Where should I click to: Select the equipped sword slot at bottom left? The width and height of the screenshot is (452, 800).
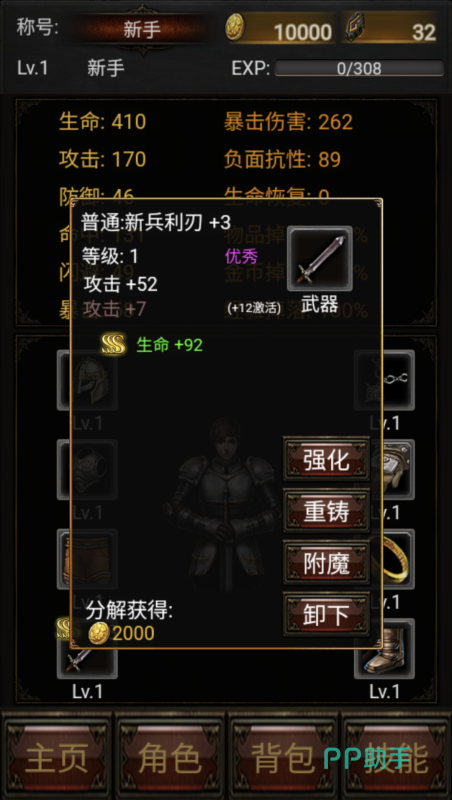tap(87, 648)
